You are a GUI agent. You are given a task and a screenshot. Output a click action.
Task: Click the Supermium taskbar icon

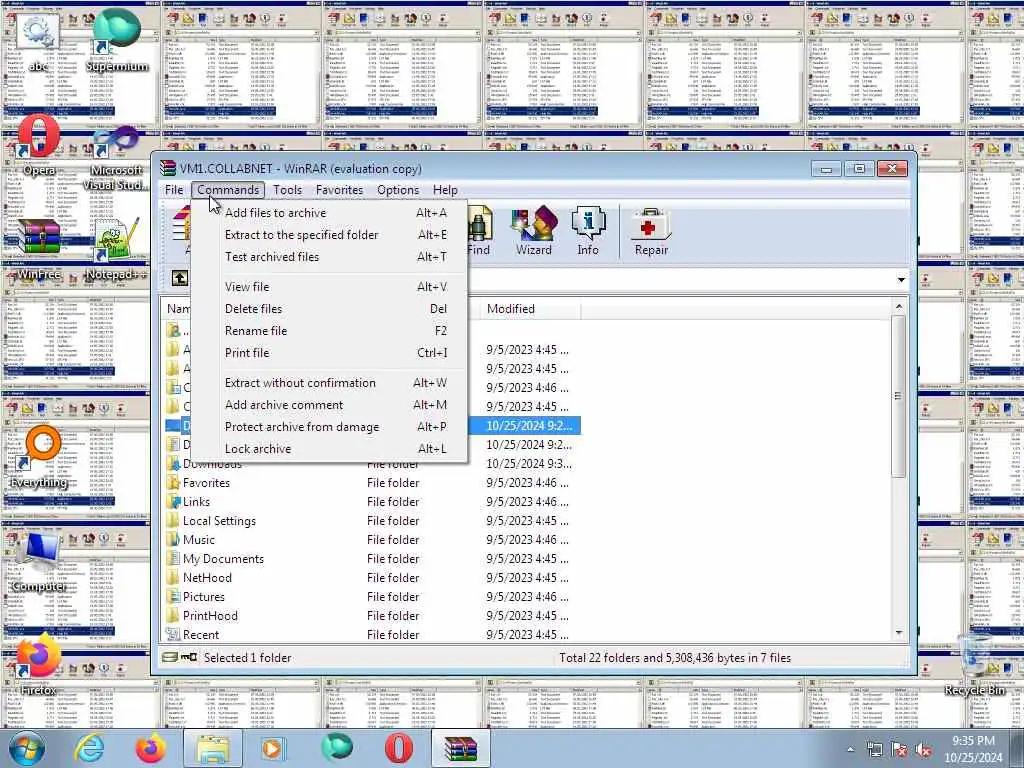click(x=337, y=748)
